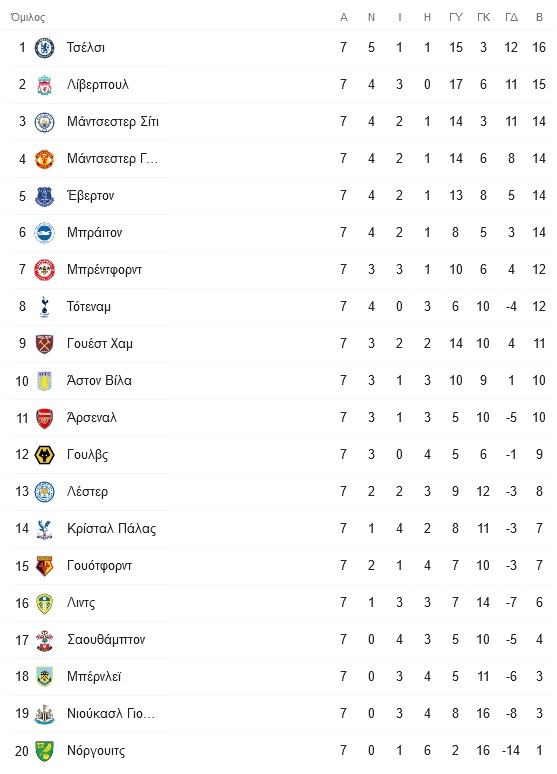Select the Λέστερ table row

278,492
